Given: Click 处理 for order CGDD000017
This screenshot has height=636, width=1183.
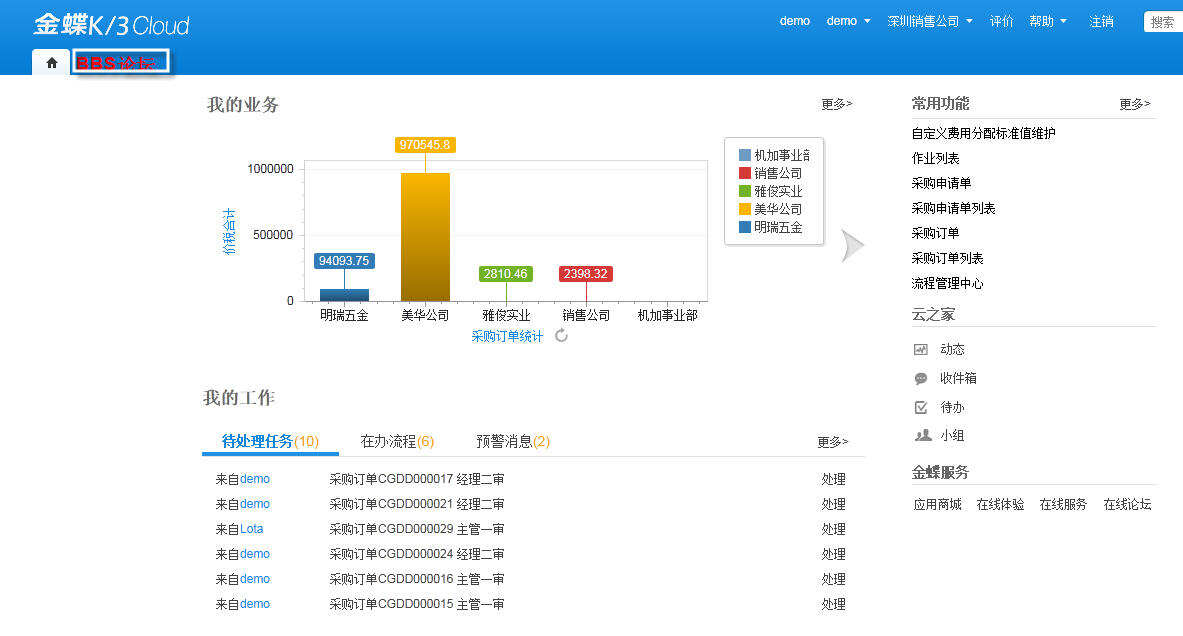Looking at the screenshot, I should (x=834, y=480).
